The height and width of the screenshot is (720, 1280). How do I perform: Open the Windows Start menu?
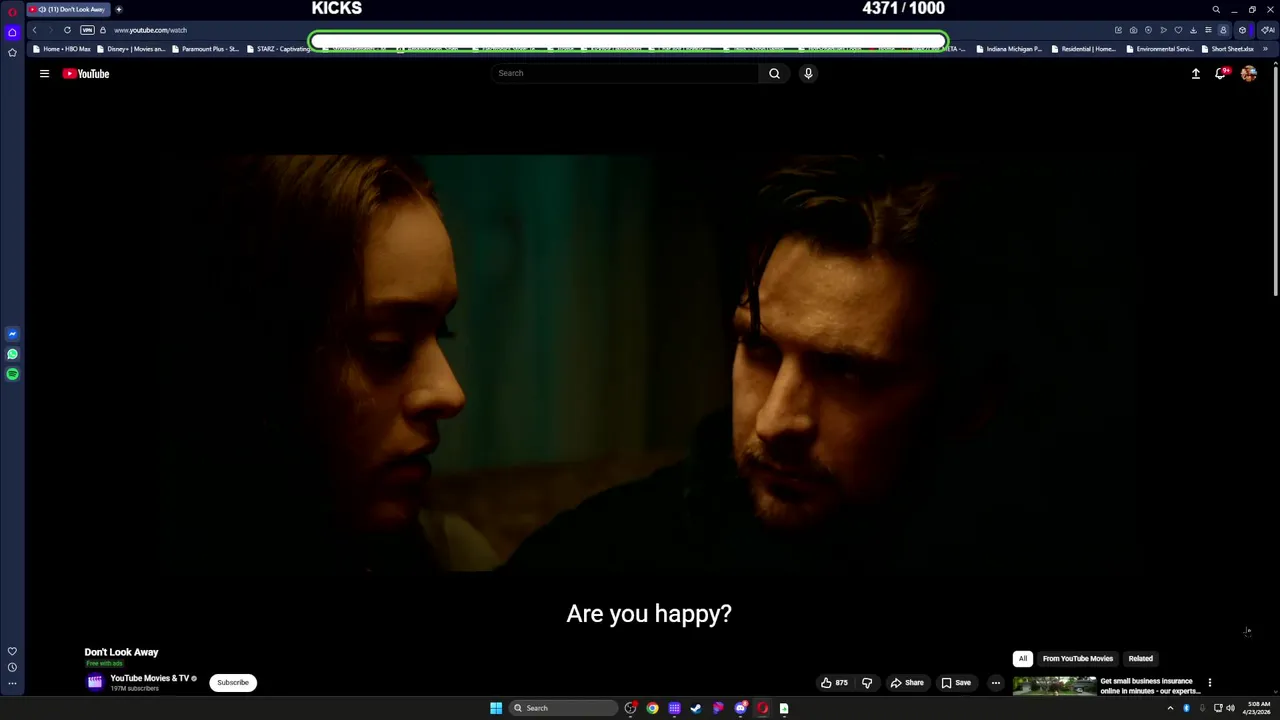point(496,708)
